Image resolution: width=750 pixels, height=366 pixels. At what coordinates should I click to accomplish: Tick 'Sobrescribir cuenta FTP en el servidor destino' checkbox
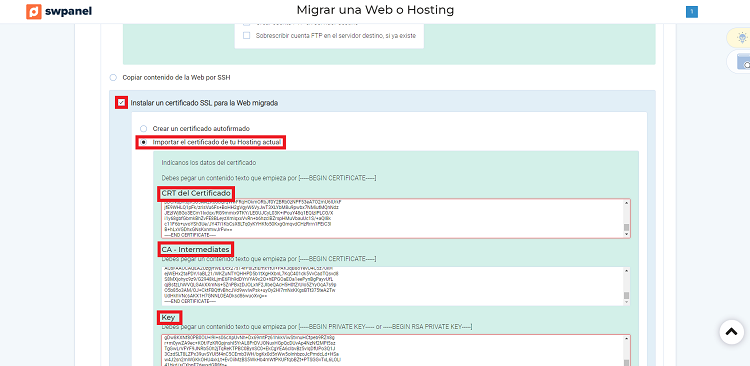click(246, 35)
